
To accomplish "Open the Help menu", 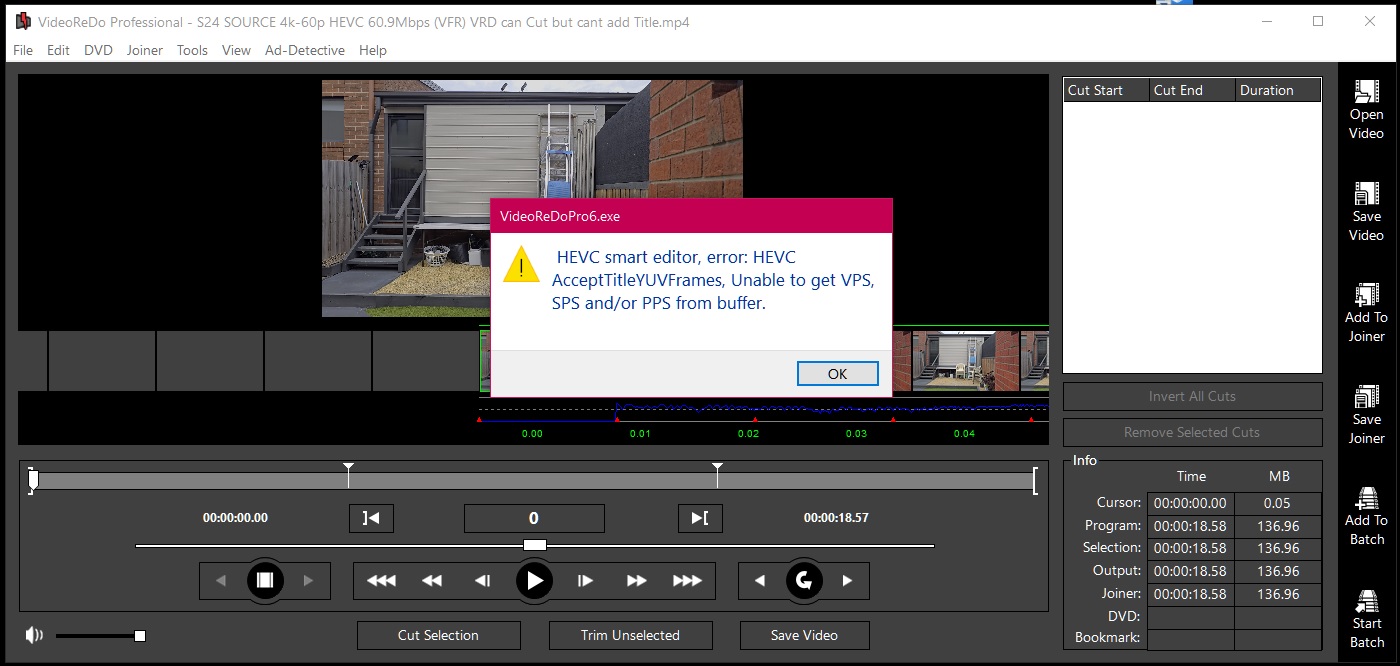I will [x=373, y=50].
